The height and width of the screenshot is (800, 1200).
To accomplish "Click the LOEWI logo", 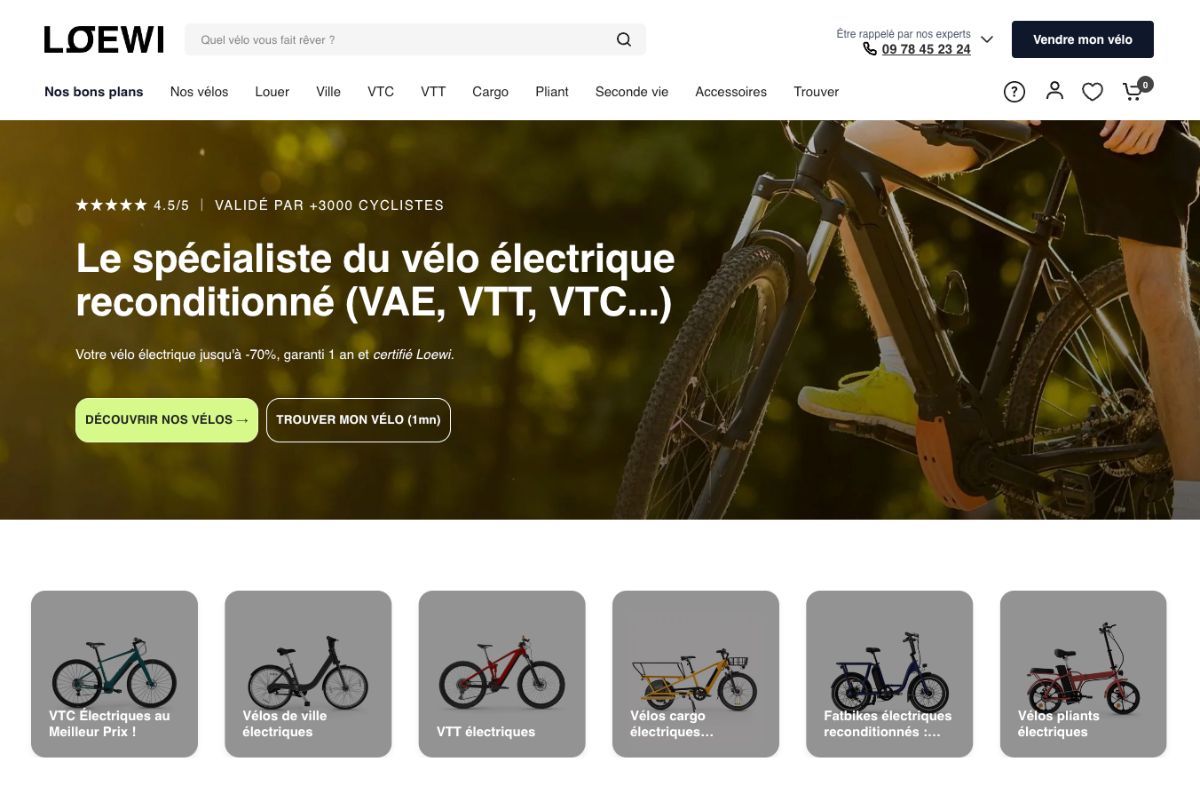I will coord(104,40).
